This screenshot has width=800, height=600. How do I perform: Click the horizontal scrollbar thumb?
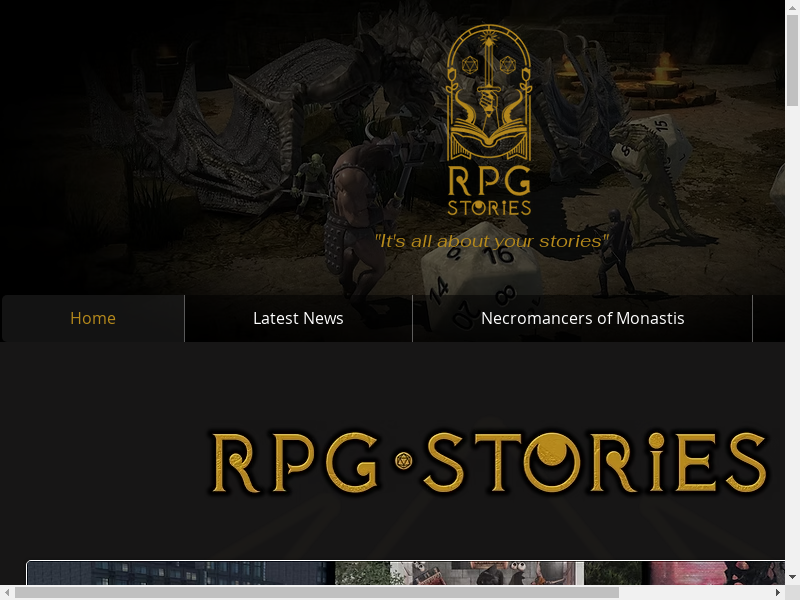[x=316, y=592]
